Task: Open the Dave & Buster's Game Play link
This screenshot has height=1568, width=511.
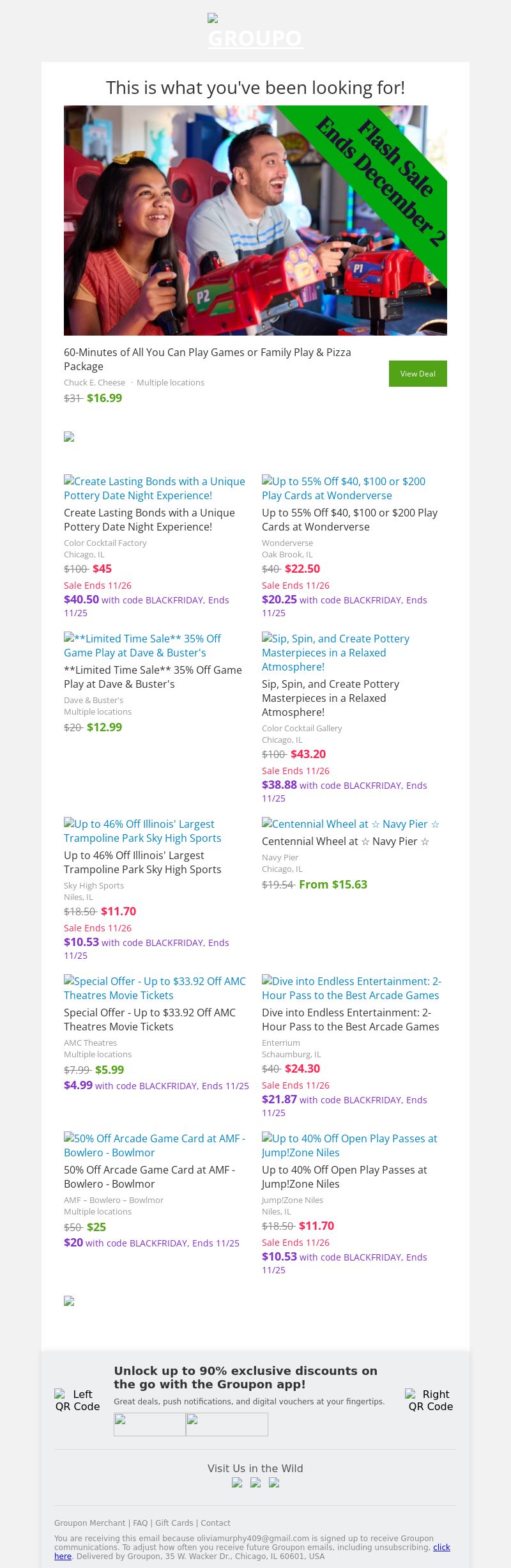Action: point(142,646)
